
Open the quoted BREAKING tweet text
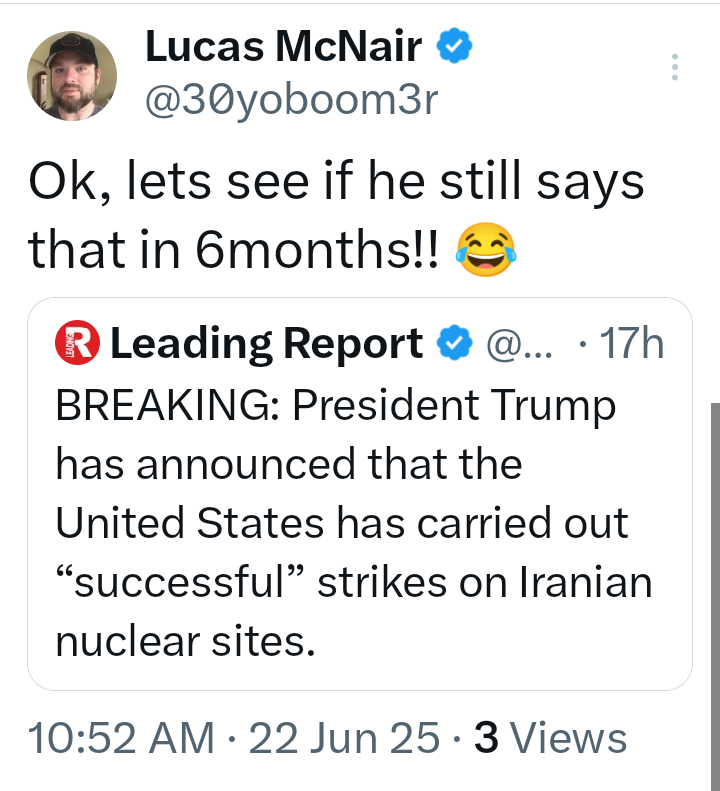pos(354,523)
